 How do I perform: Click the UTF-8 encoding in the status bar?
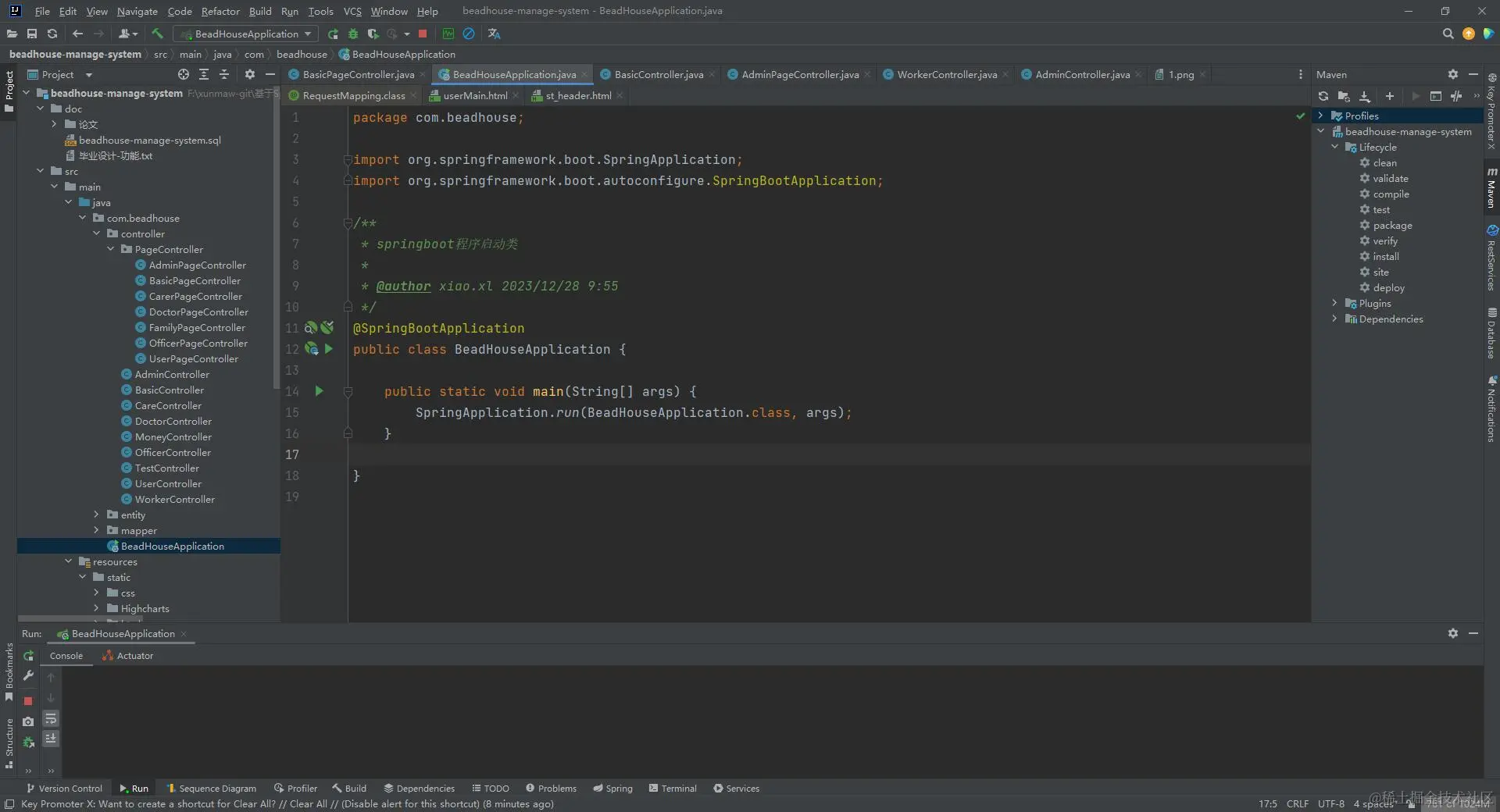(x=1330, y=804)
